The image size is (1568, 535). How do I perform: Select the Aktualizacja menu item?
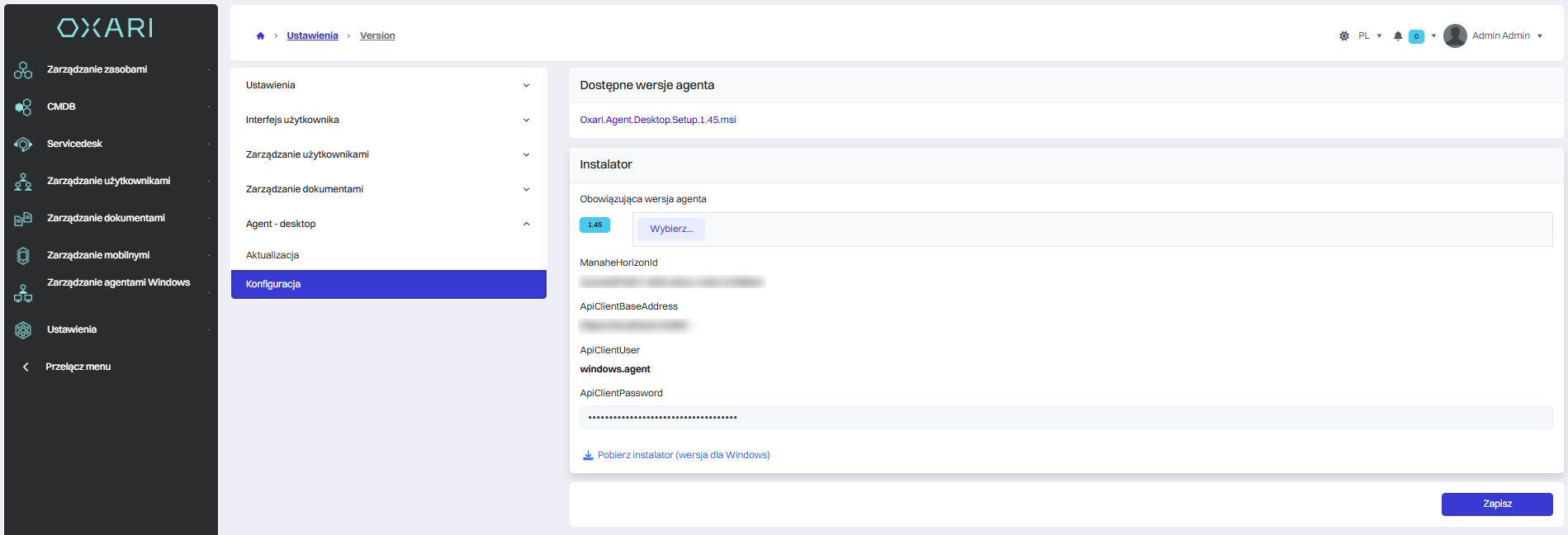(x=272, y=255)
